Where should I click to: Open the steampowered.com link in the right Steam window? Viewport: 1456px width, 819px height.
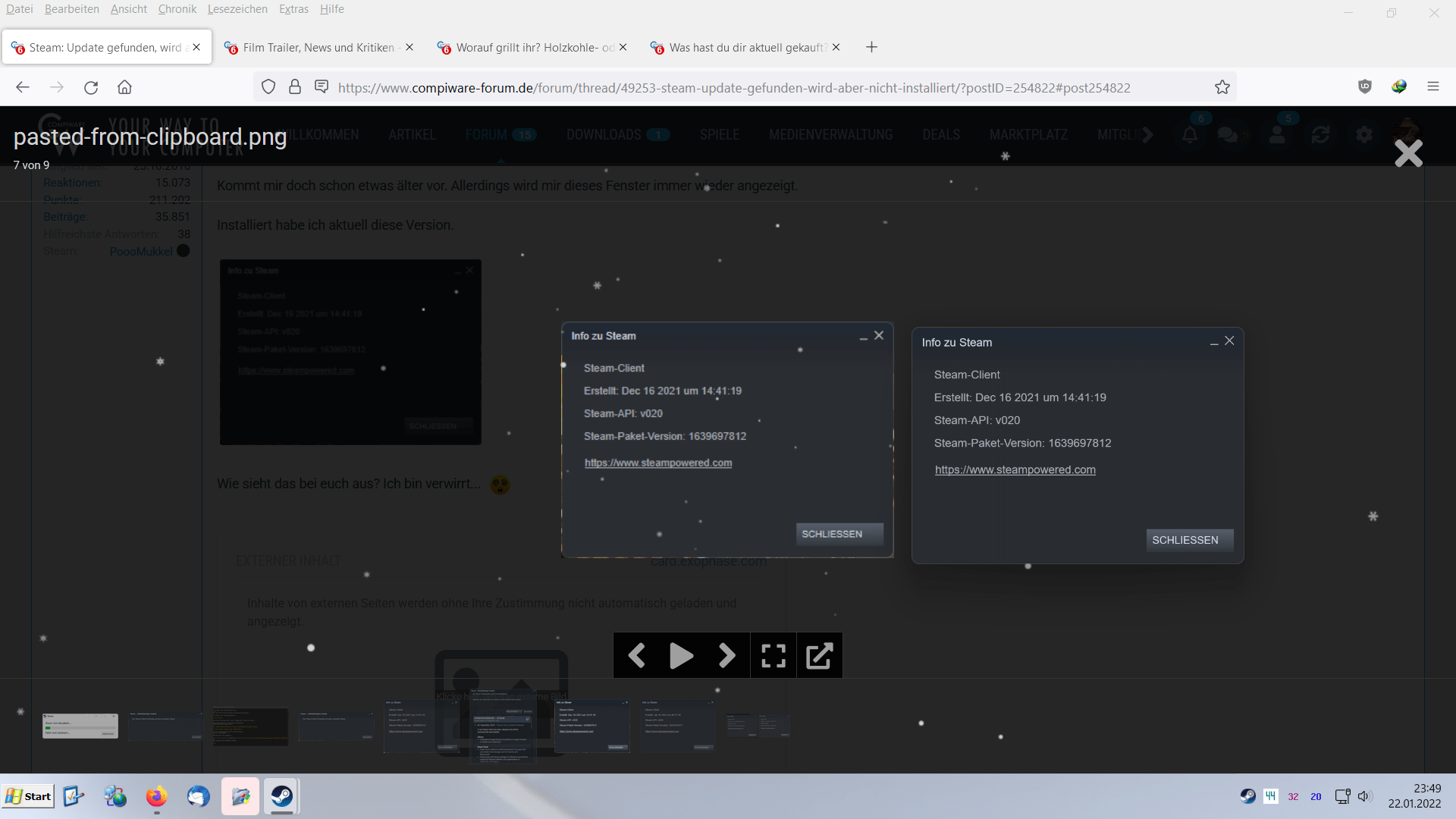(1015, 469)
